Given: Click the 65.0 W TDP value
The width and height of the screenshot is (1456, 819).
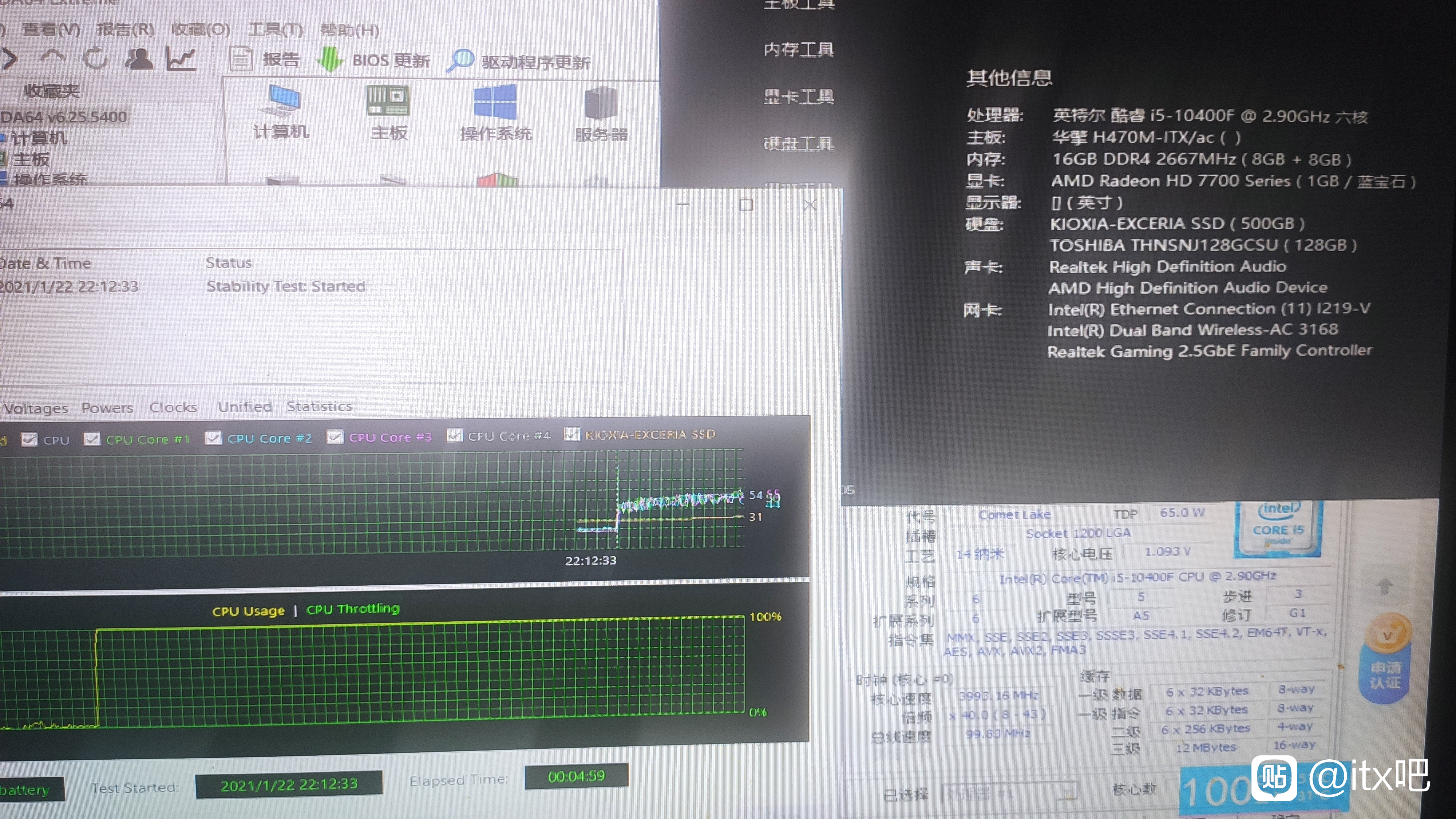Looking at the screenshot, I should 1182,513.
